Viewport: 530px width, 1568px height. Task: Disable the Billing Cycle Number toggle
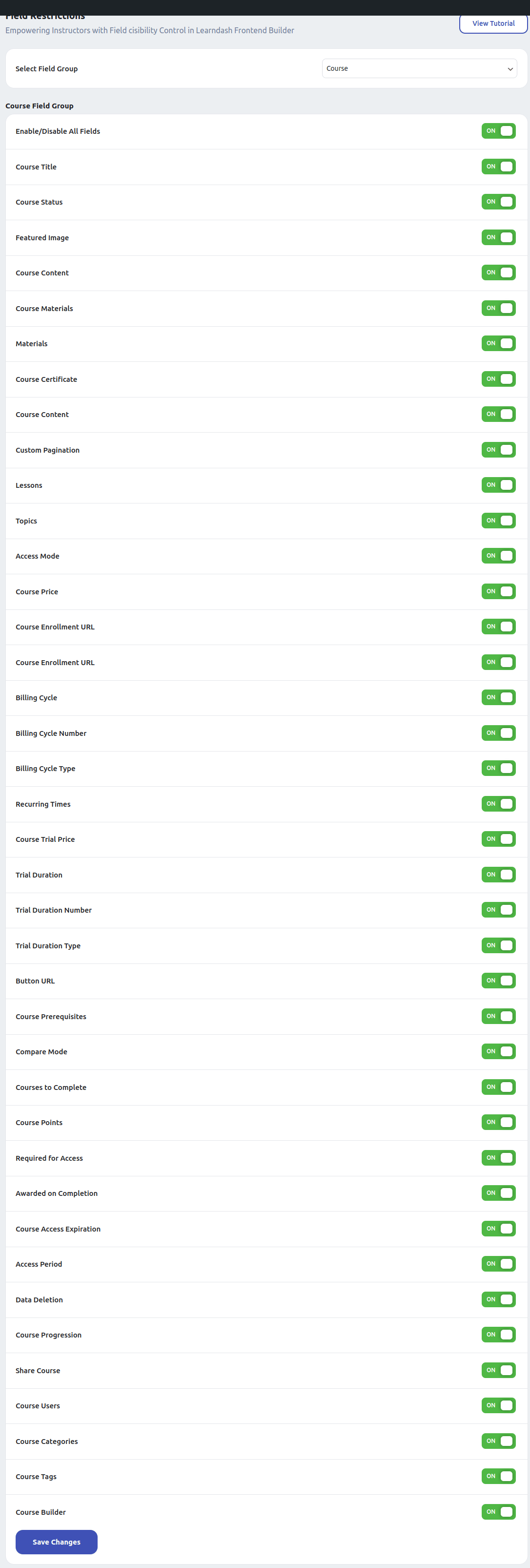tap(498, 733)
